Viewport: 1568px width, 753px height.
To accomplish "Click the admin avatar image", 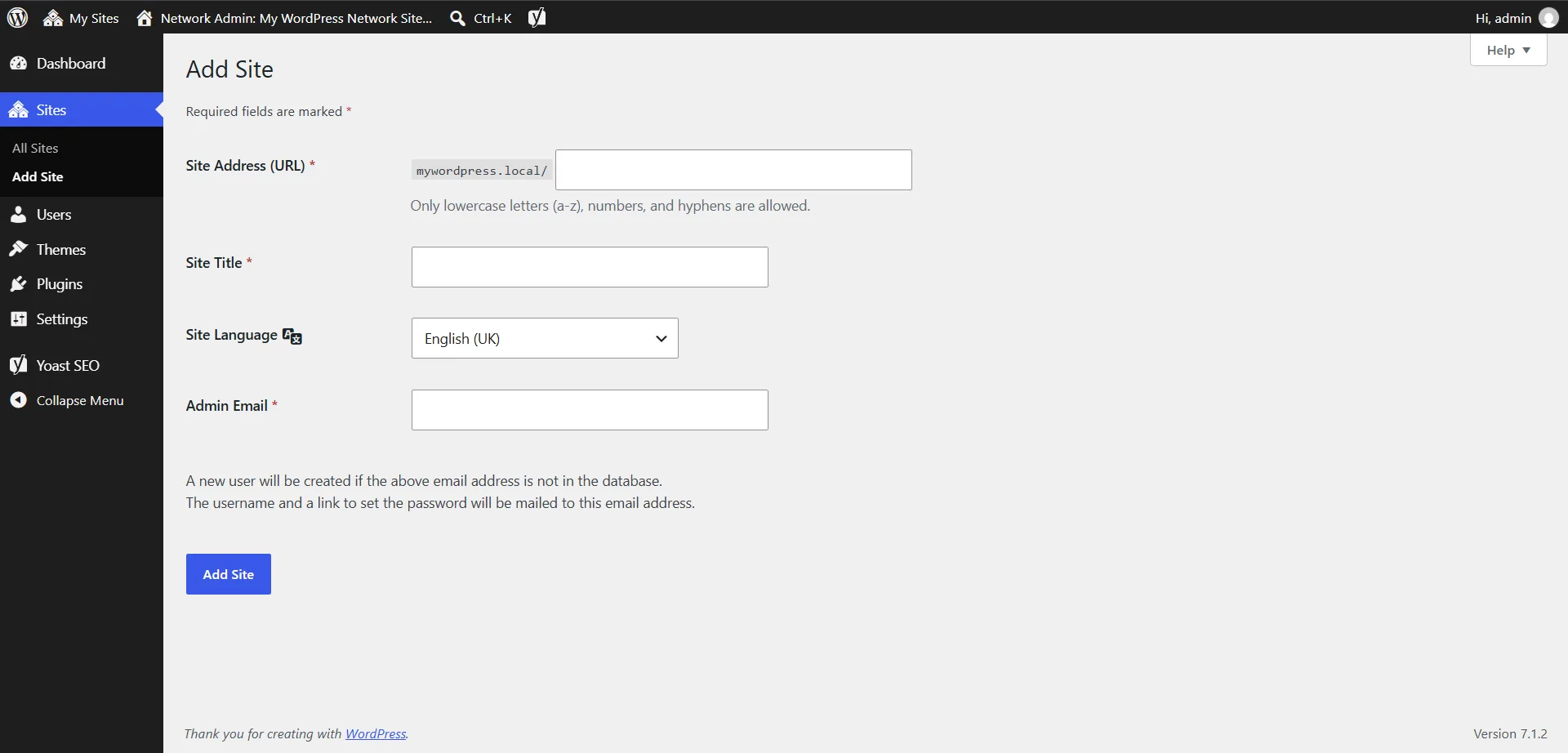I will tap(1548, 18).
